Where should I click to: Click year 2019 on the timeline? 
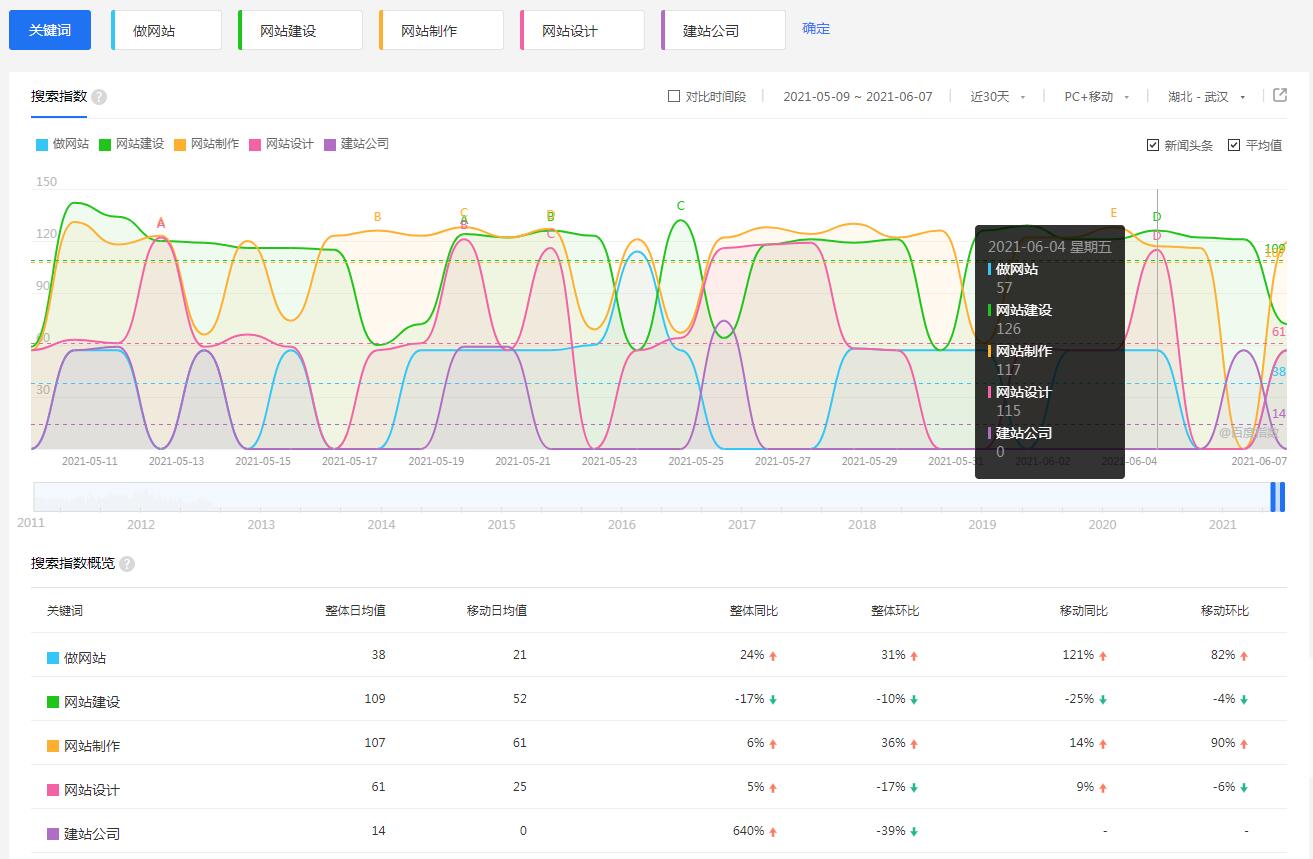982,524
